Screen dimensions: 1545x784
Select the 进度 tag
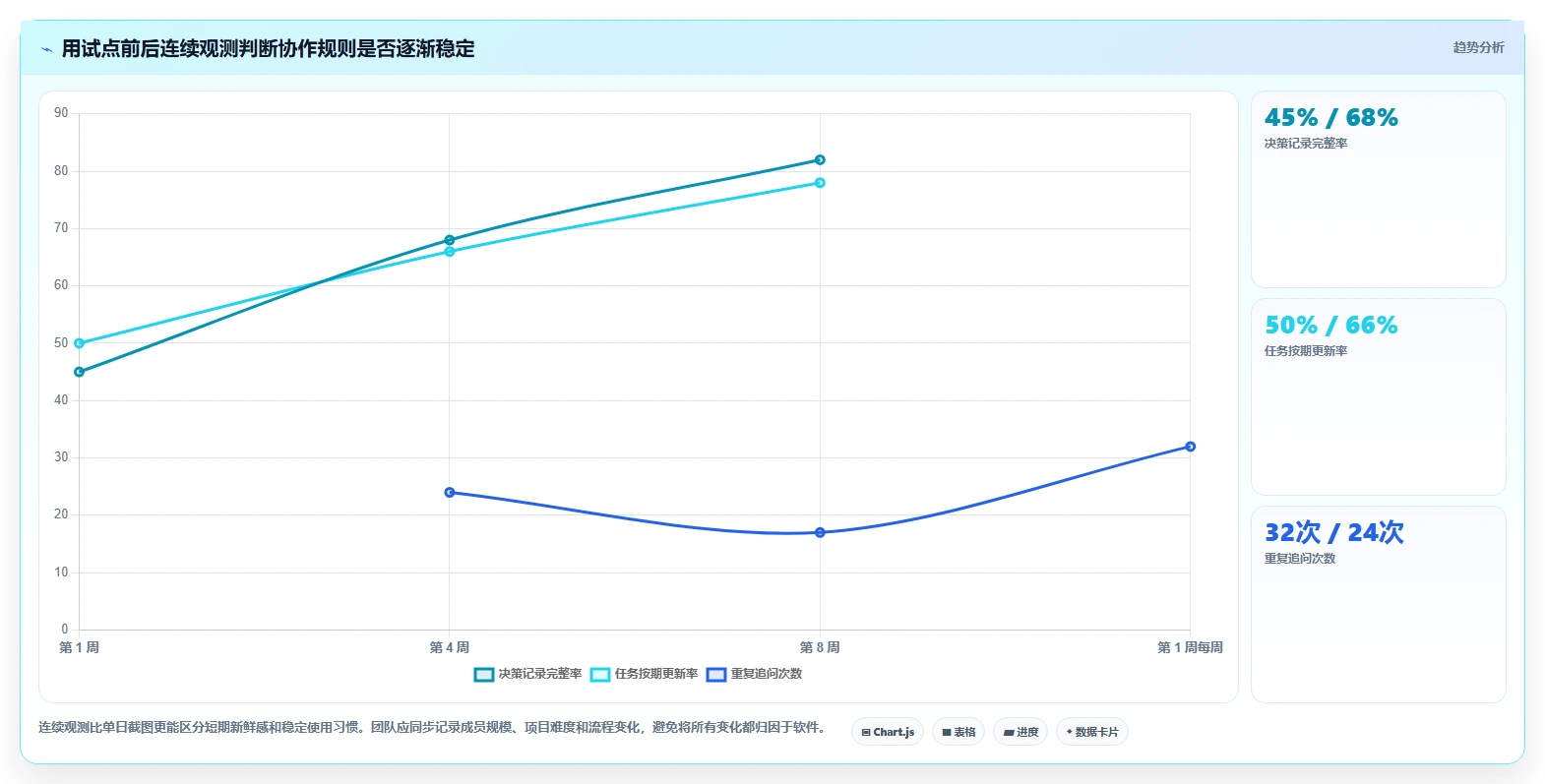1020,732
